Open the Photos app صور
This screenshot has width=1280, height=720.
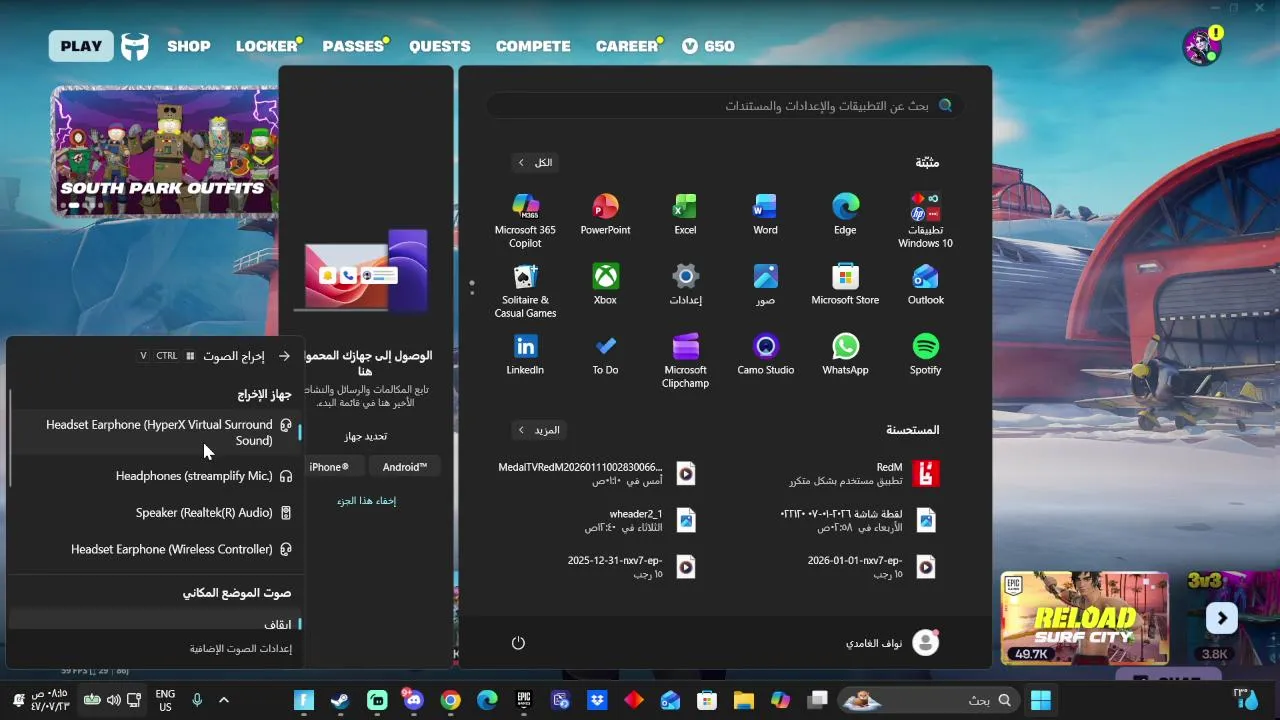[765, 285]
